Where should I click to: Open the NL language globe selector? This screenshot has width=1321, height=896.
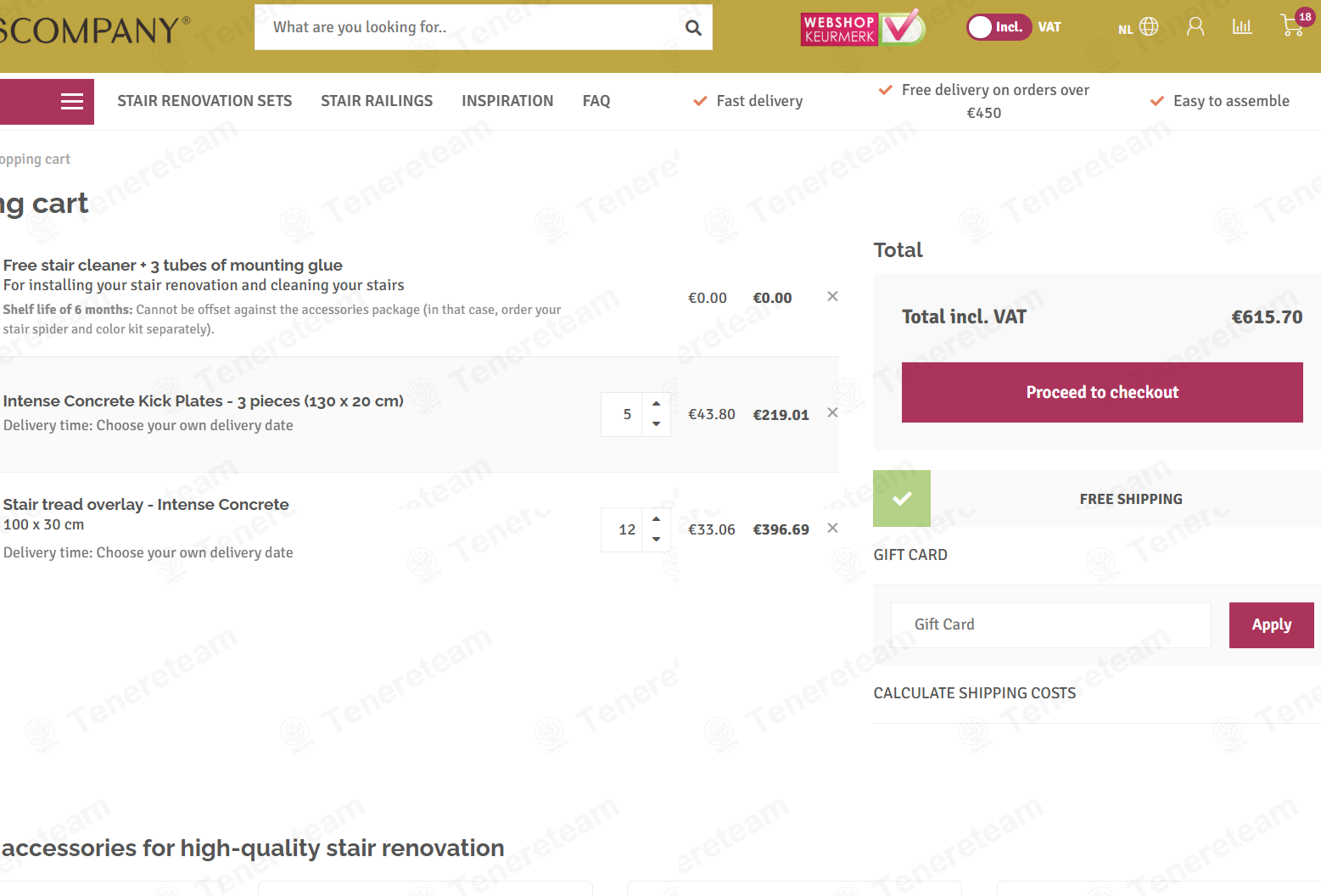1139,27
